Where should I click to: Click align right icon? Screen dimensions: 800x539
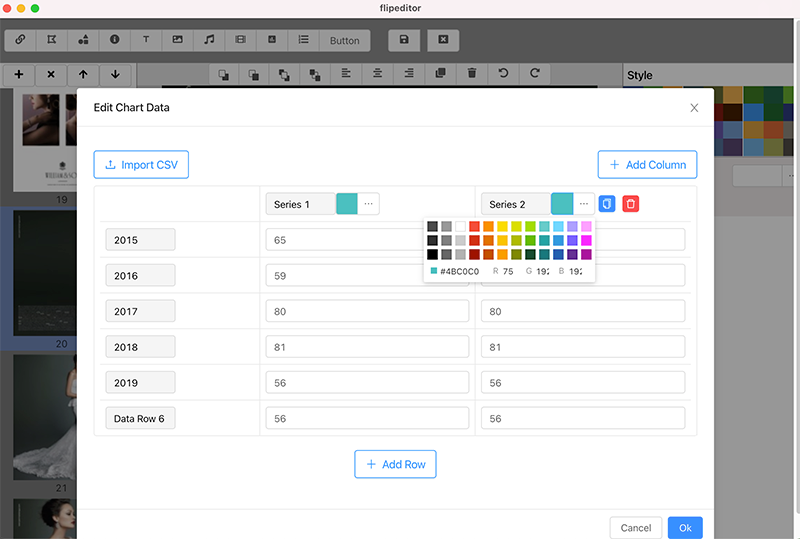[409, 74]
